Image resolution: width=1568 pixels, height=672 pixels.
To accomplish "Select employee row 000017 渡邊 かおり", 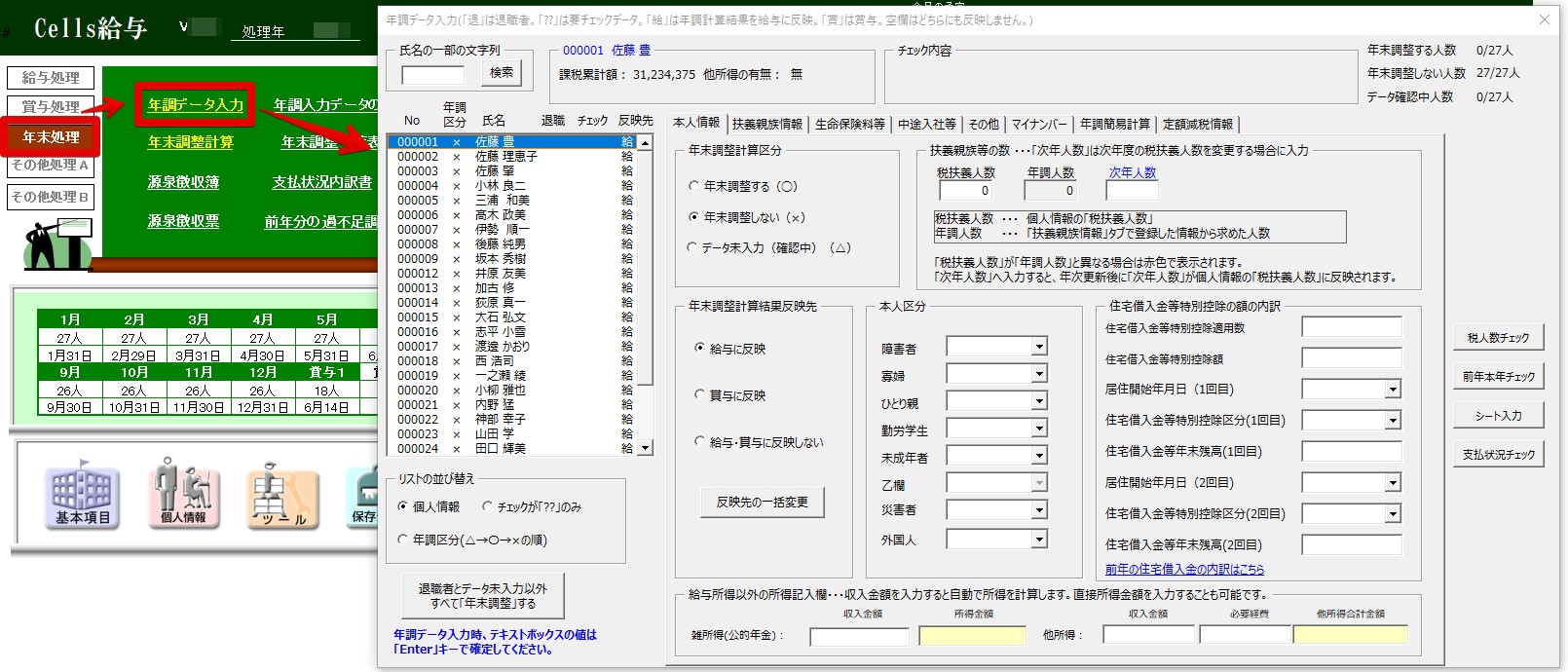I will (x=513, y=346).
